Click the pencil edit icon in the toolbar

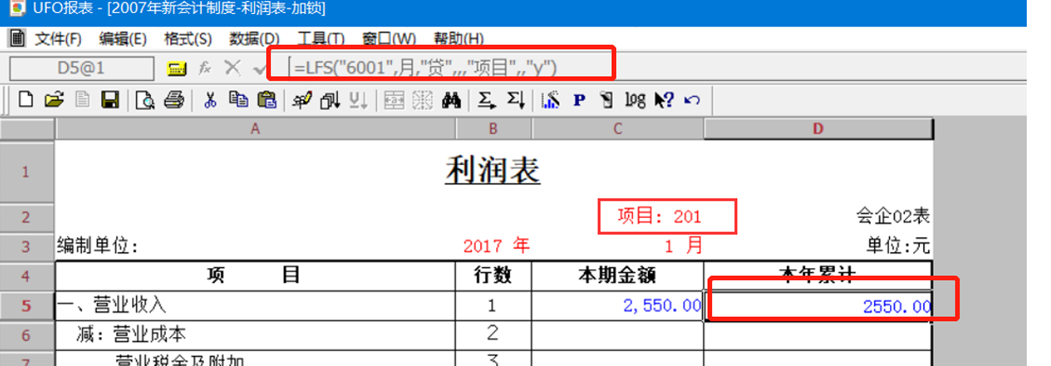(302, 101)
